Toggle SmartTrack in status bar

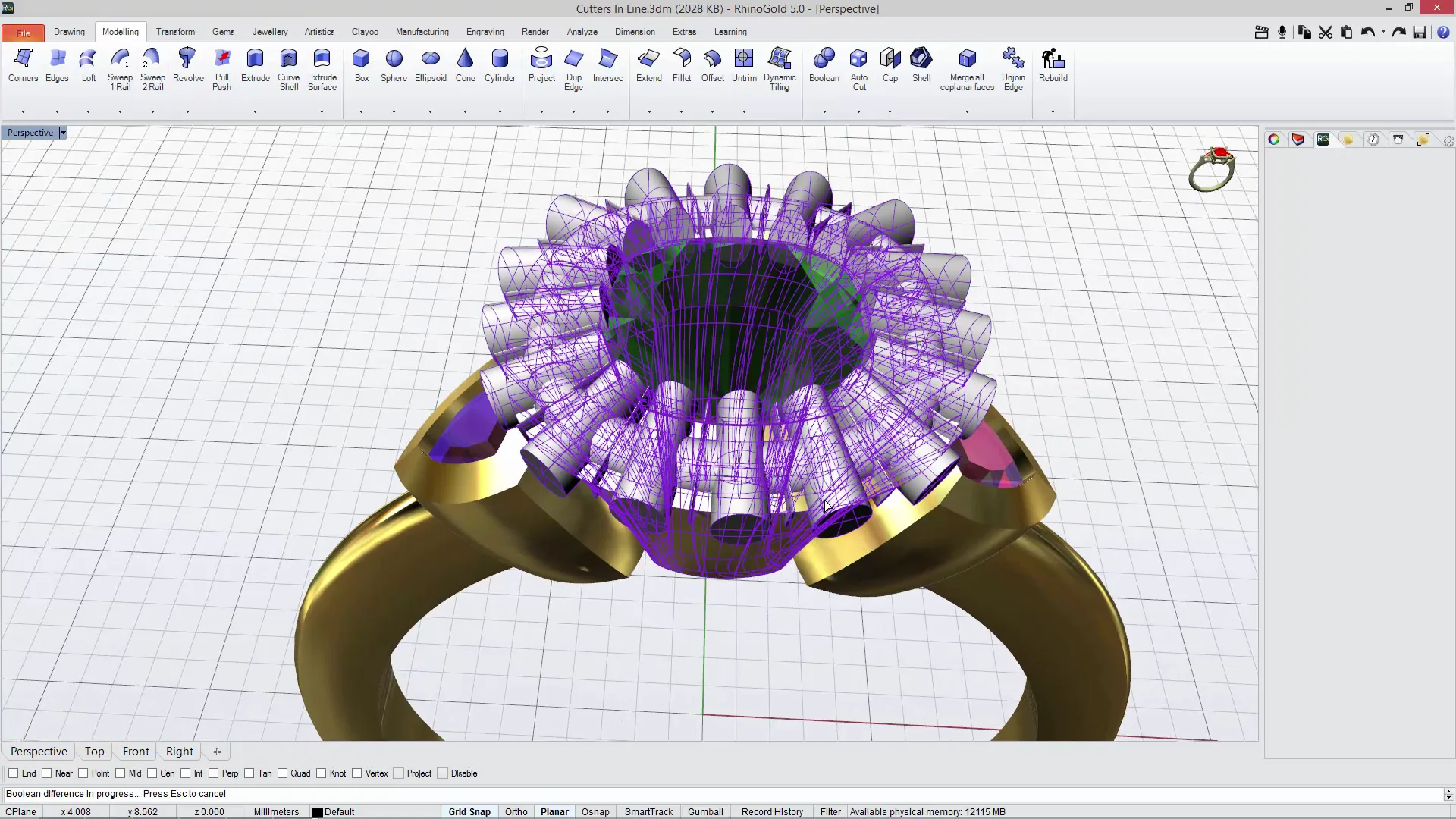point(648,812)
